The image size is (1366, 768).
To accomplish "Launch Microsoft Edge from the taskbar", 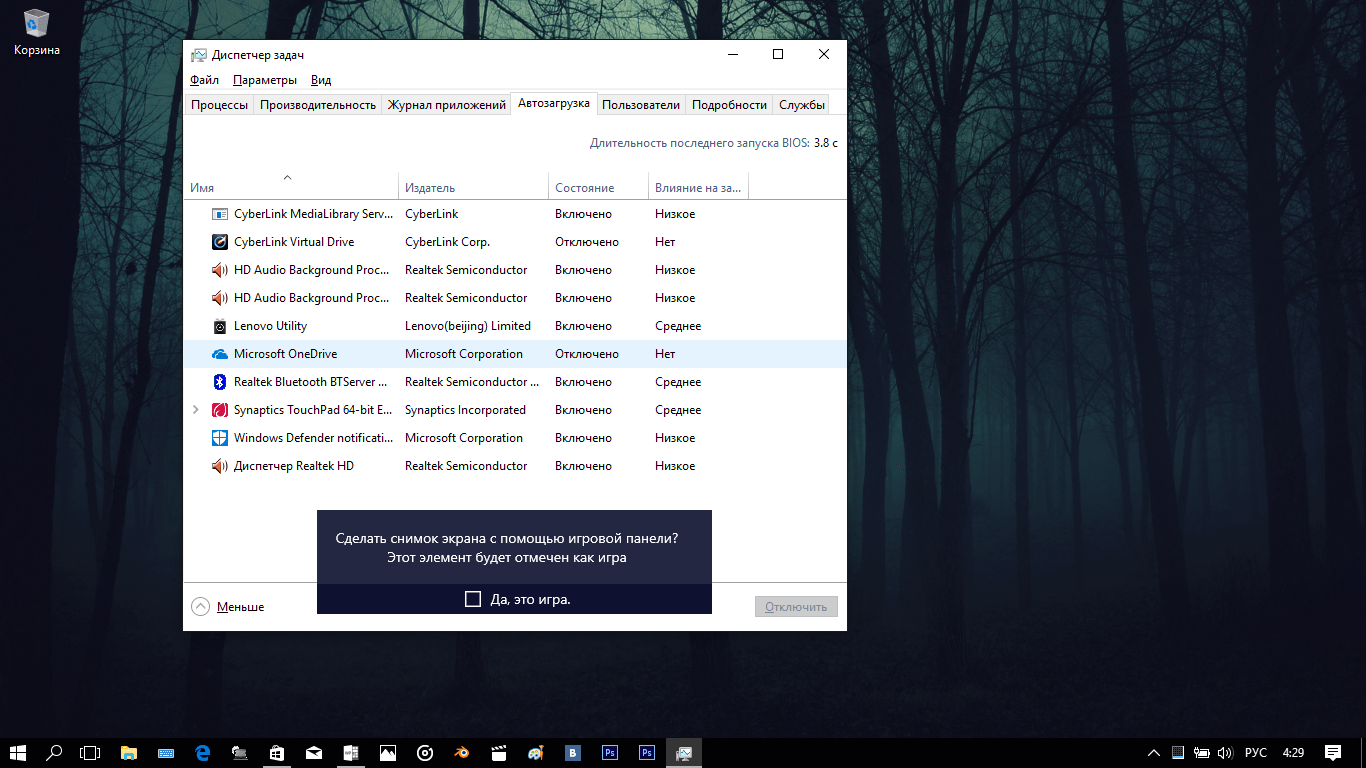I will [x=202, y=753].
